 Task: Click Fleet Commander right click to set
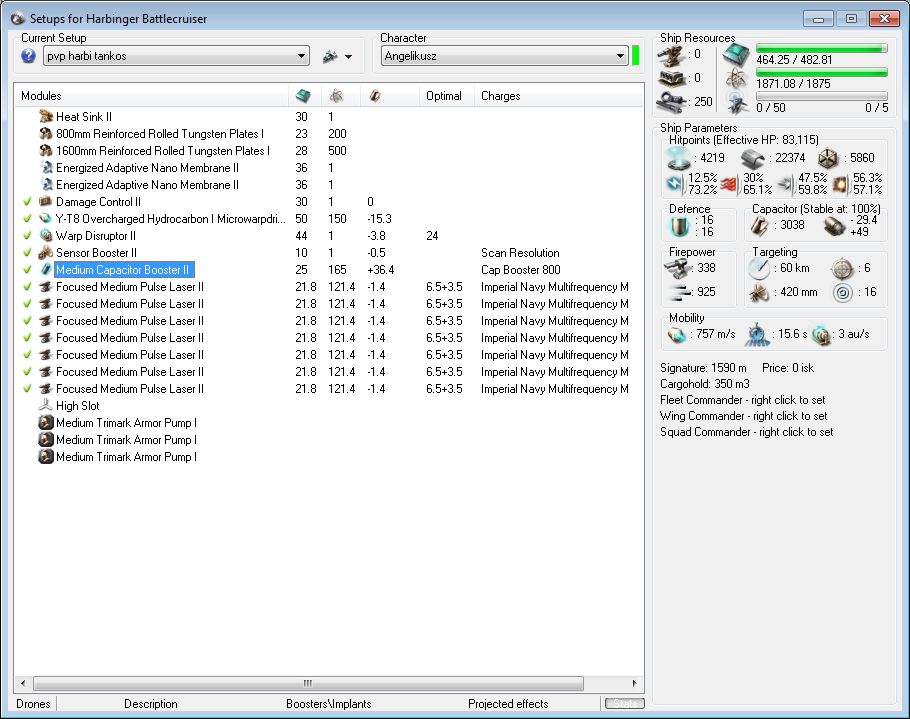(742, 400)
